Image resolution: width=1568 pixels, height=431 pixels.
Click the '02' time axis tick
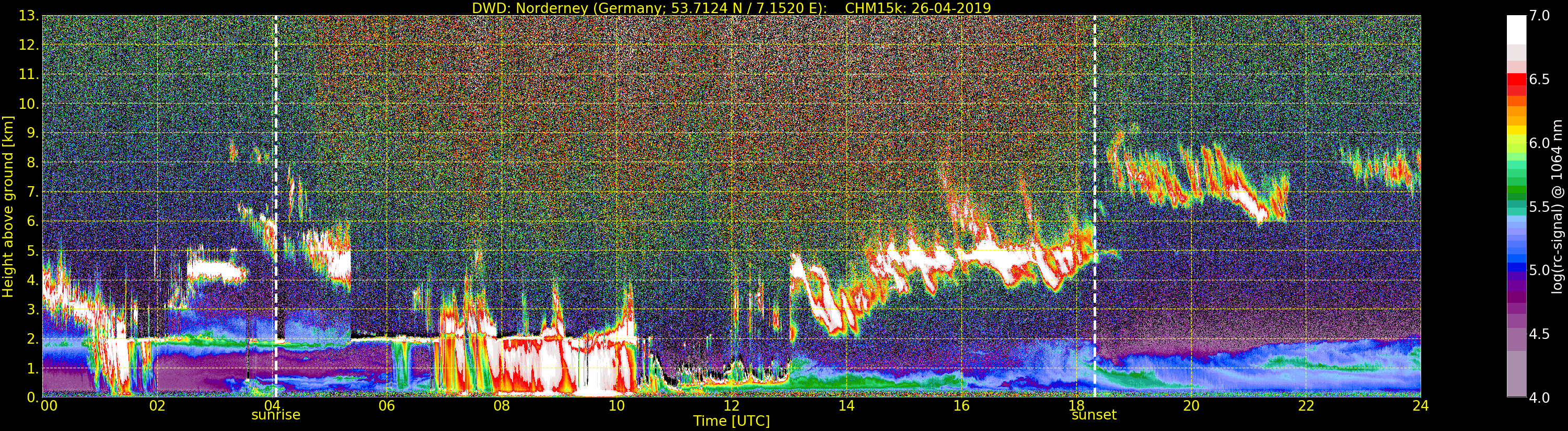pyautogui.click(x=157, y=406)
